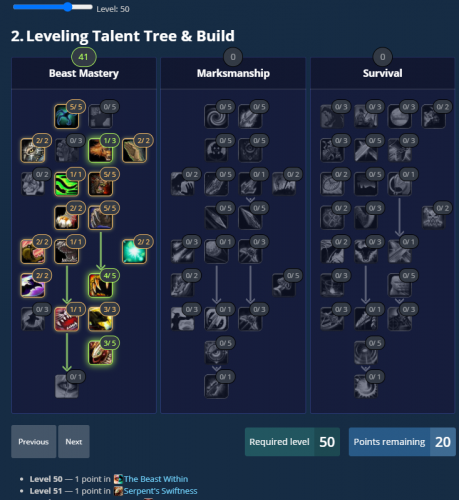459x500 pixels.
Task: Click the level slider handle
Action: tap(68, 7)
